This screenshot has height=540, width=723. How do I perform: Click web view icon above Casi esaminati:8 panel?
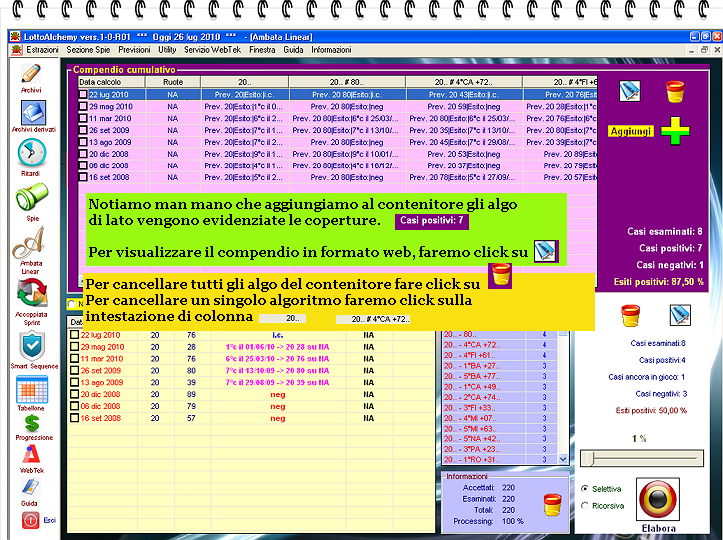pyautogui.click(x=680, y=316)
